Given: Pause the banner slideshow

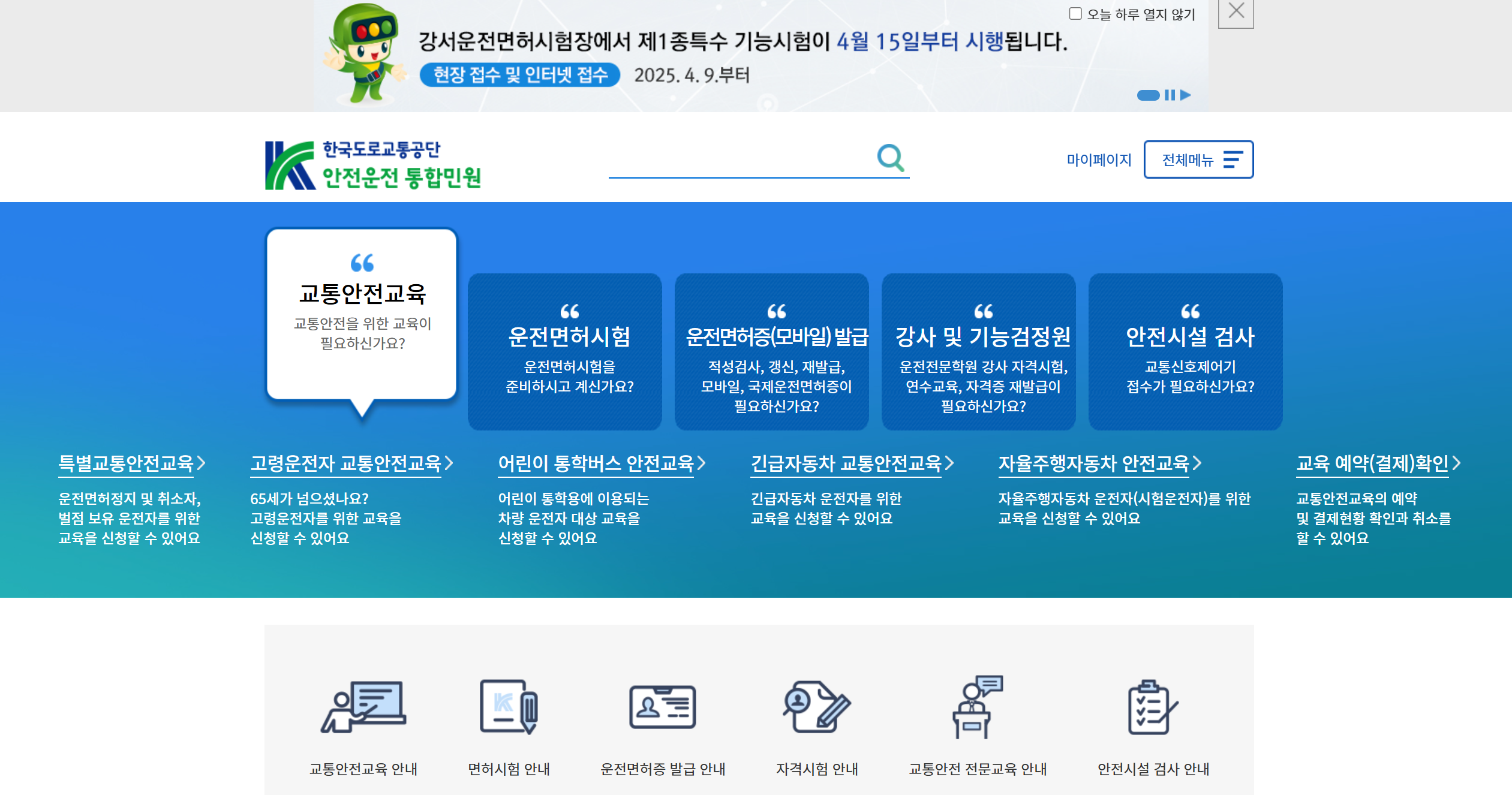Looking at the screenshot, I should tap(1170, 95).
